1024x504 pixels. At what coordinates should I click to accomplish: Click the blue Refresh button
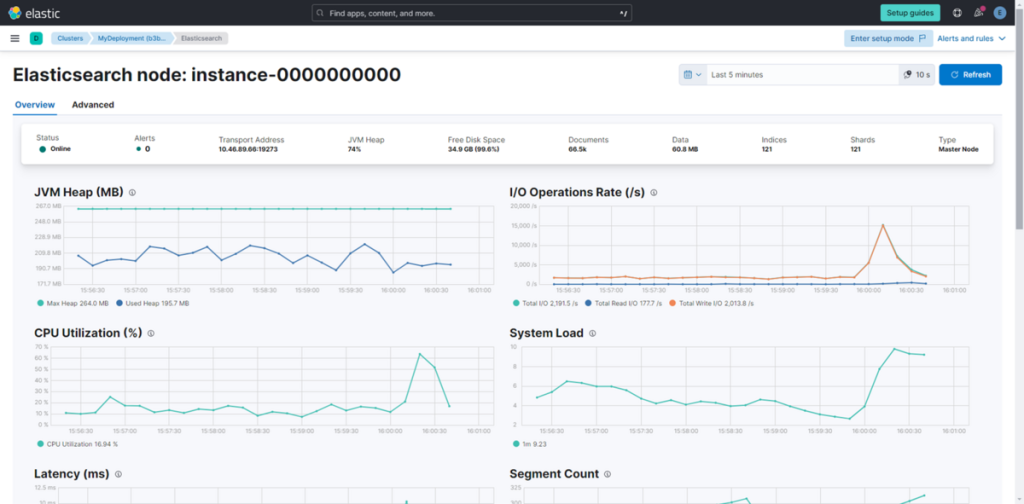coord(970,75)
